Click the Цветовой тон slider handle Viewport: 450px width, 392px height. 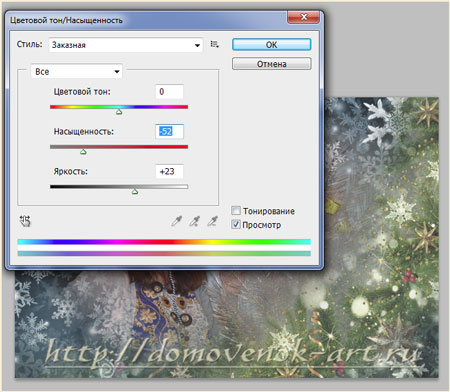point(119,112)
